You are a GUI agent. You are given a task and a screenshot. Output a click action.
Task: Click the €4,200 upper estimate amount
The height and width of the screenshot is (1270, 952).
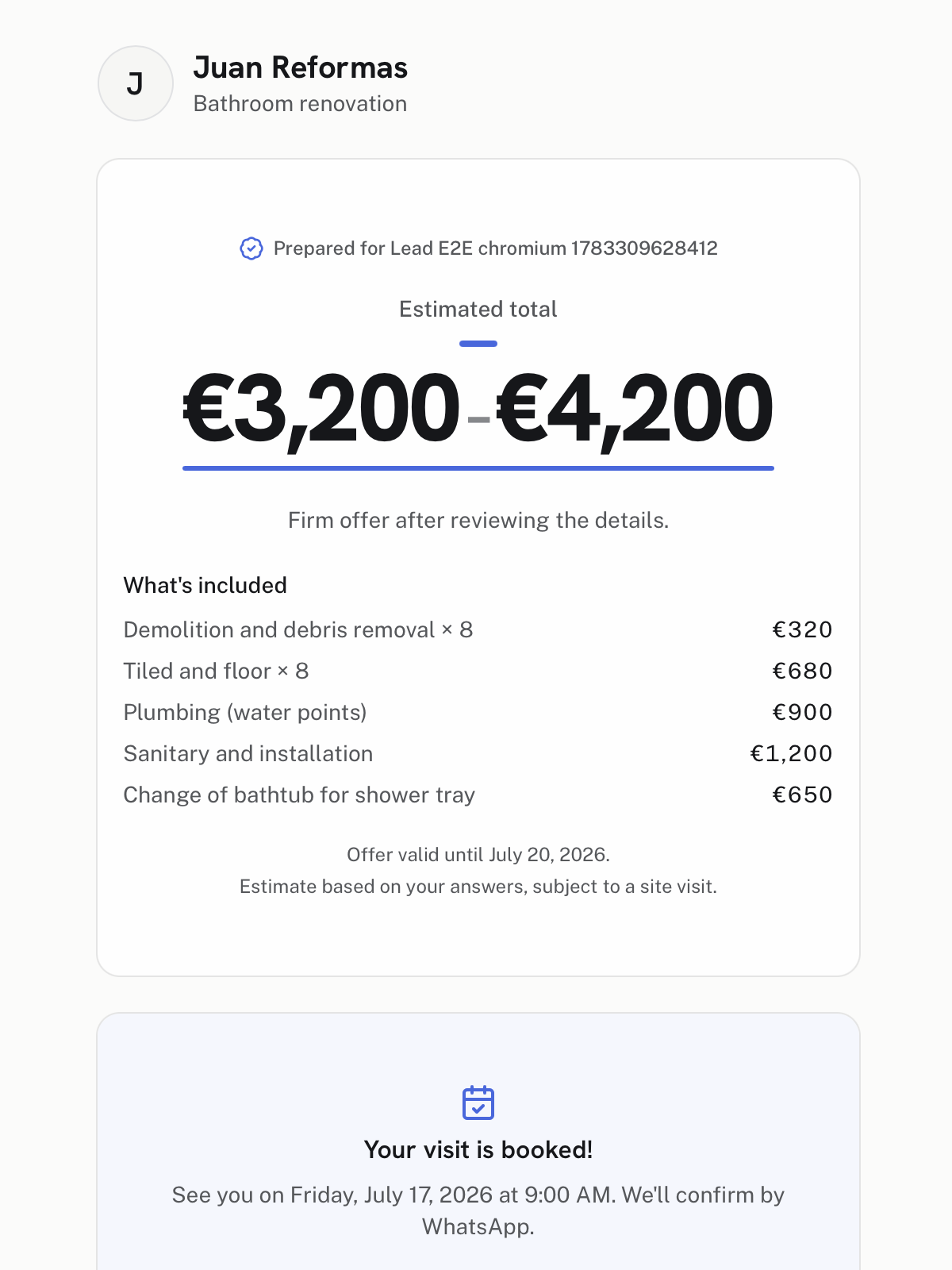pos(635,409)
